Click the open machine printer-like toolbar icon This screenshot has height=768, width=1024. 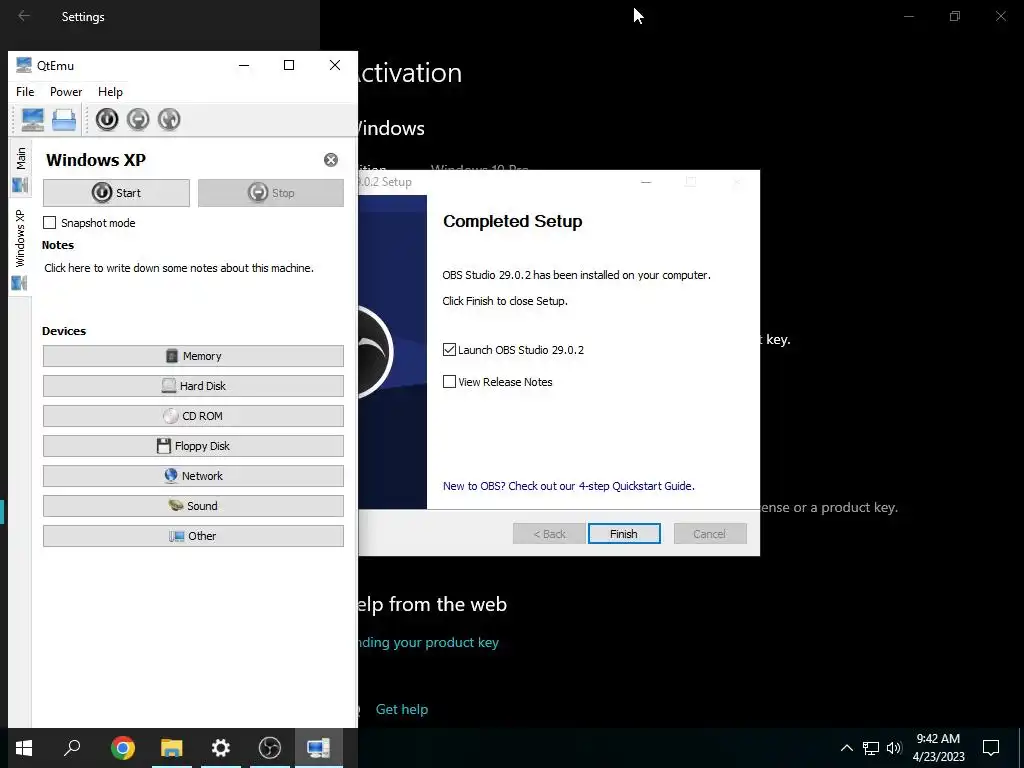[x=64, y=120]
